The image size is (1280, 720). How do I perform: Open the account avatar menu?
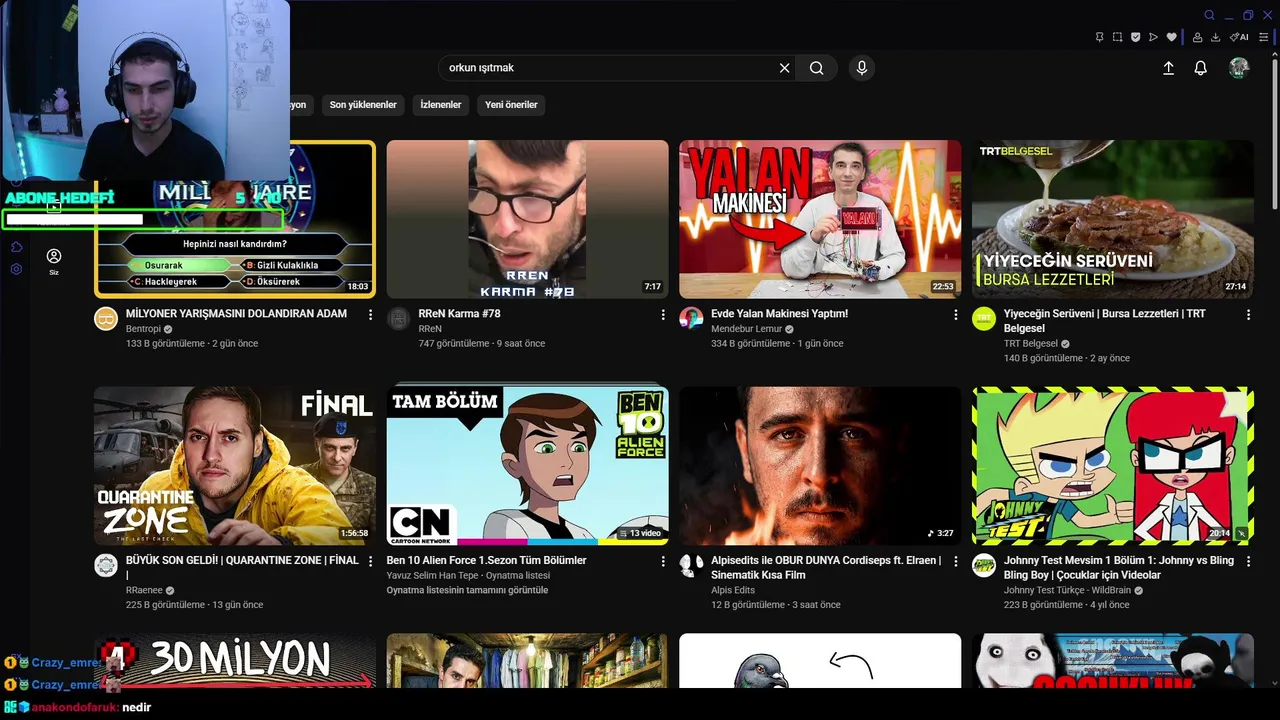coord(1239,68)
